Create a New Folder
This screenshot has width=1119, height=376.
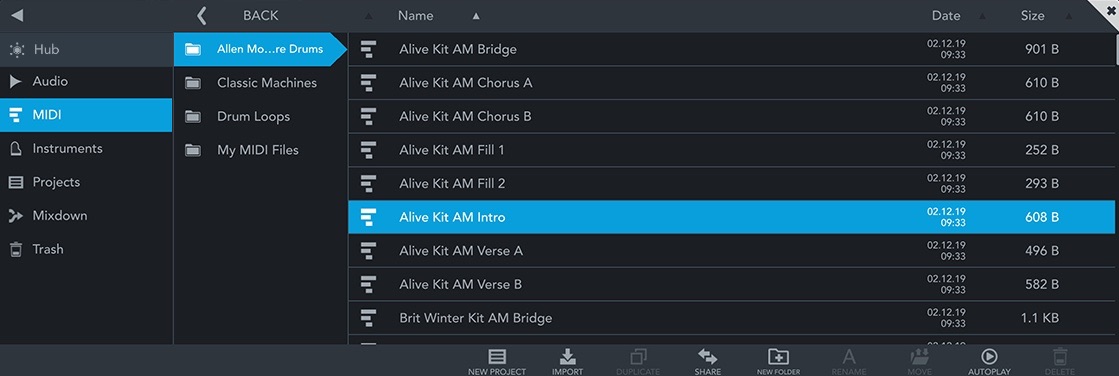point(778,362)
